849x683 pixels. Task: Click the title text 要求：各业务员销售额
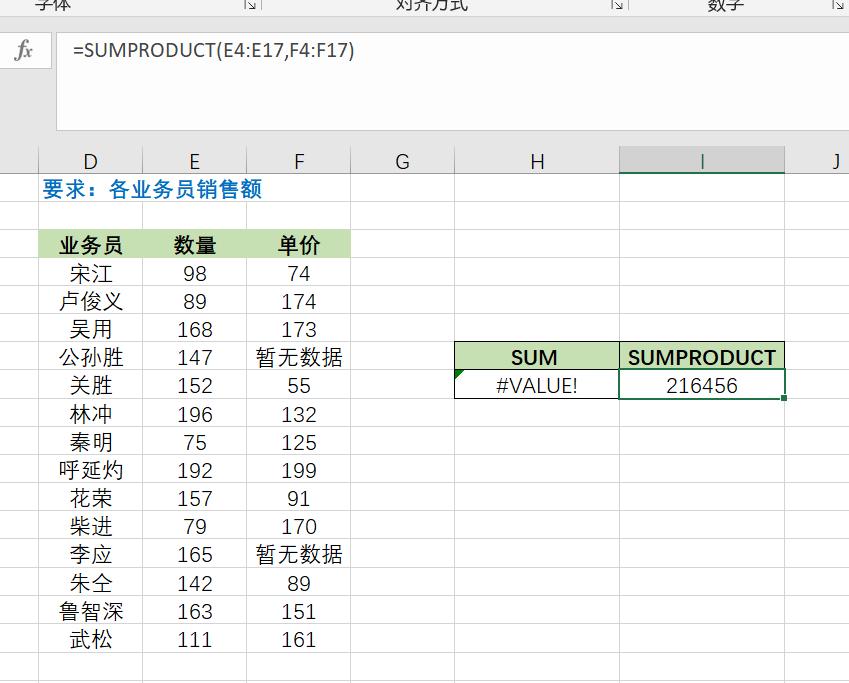coord(152,189)
